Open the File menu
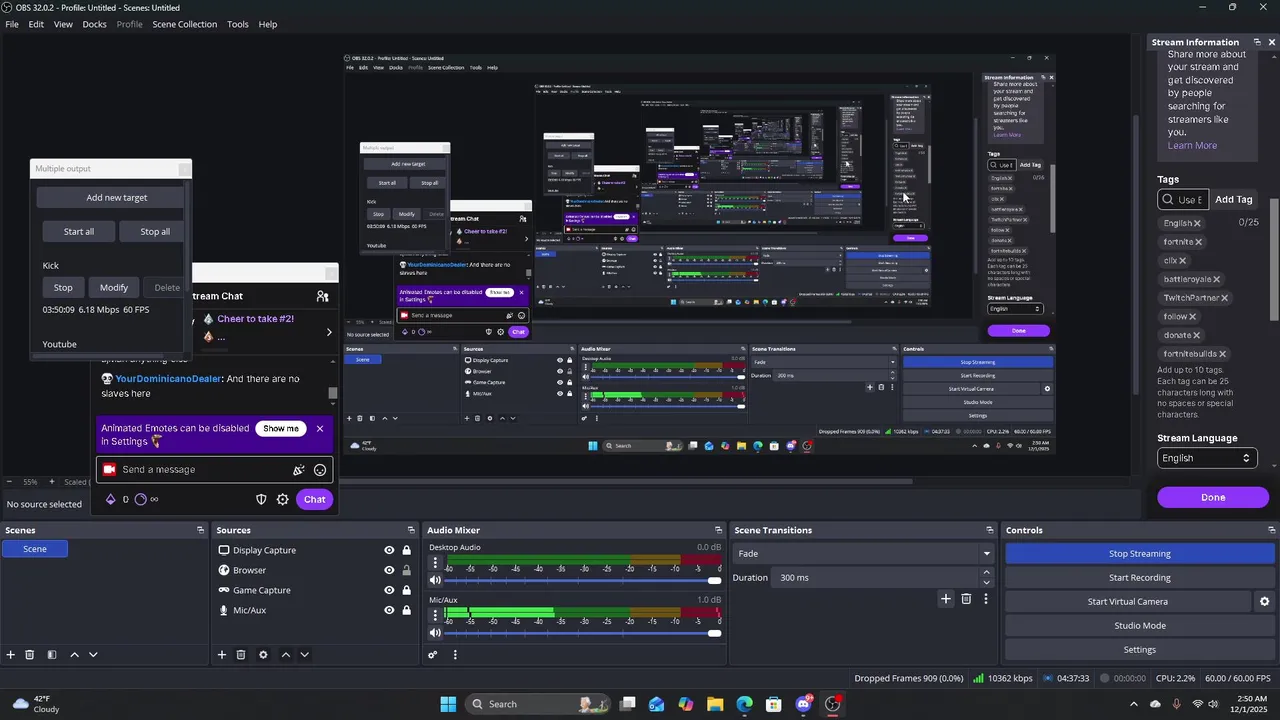This screenshot has height=720, width=1280. [x=12, y=24]
